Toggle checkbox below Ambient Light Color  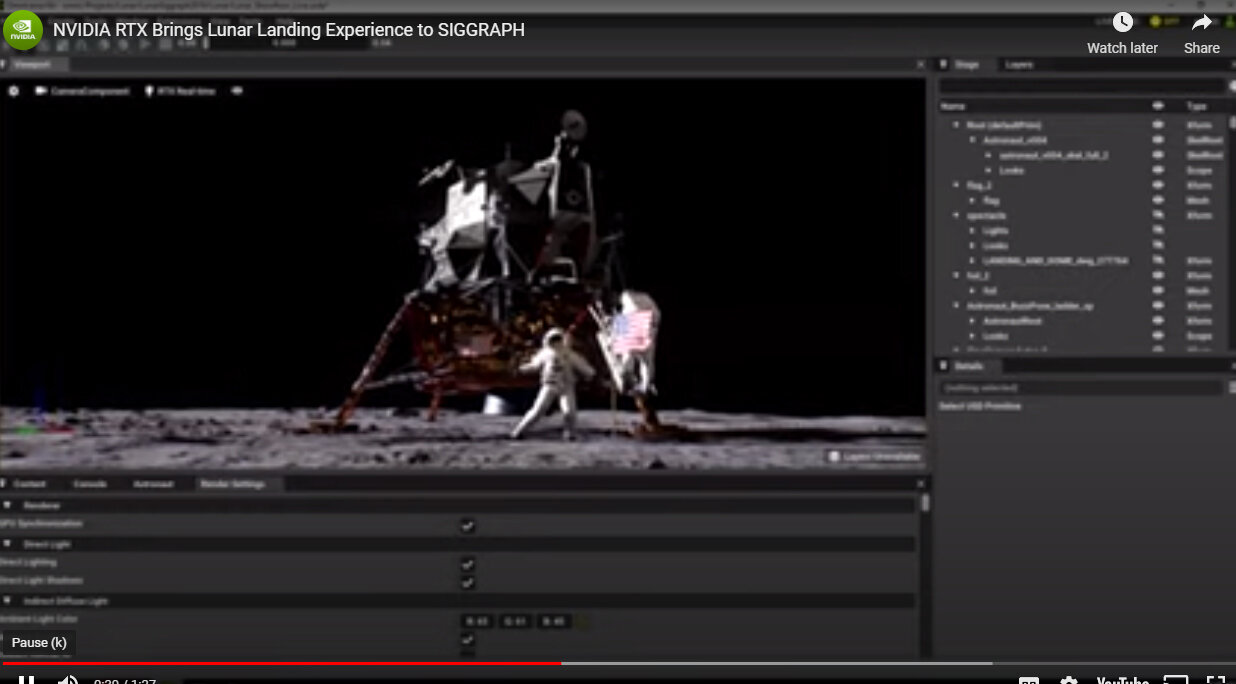click(467, 639)
